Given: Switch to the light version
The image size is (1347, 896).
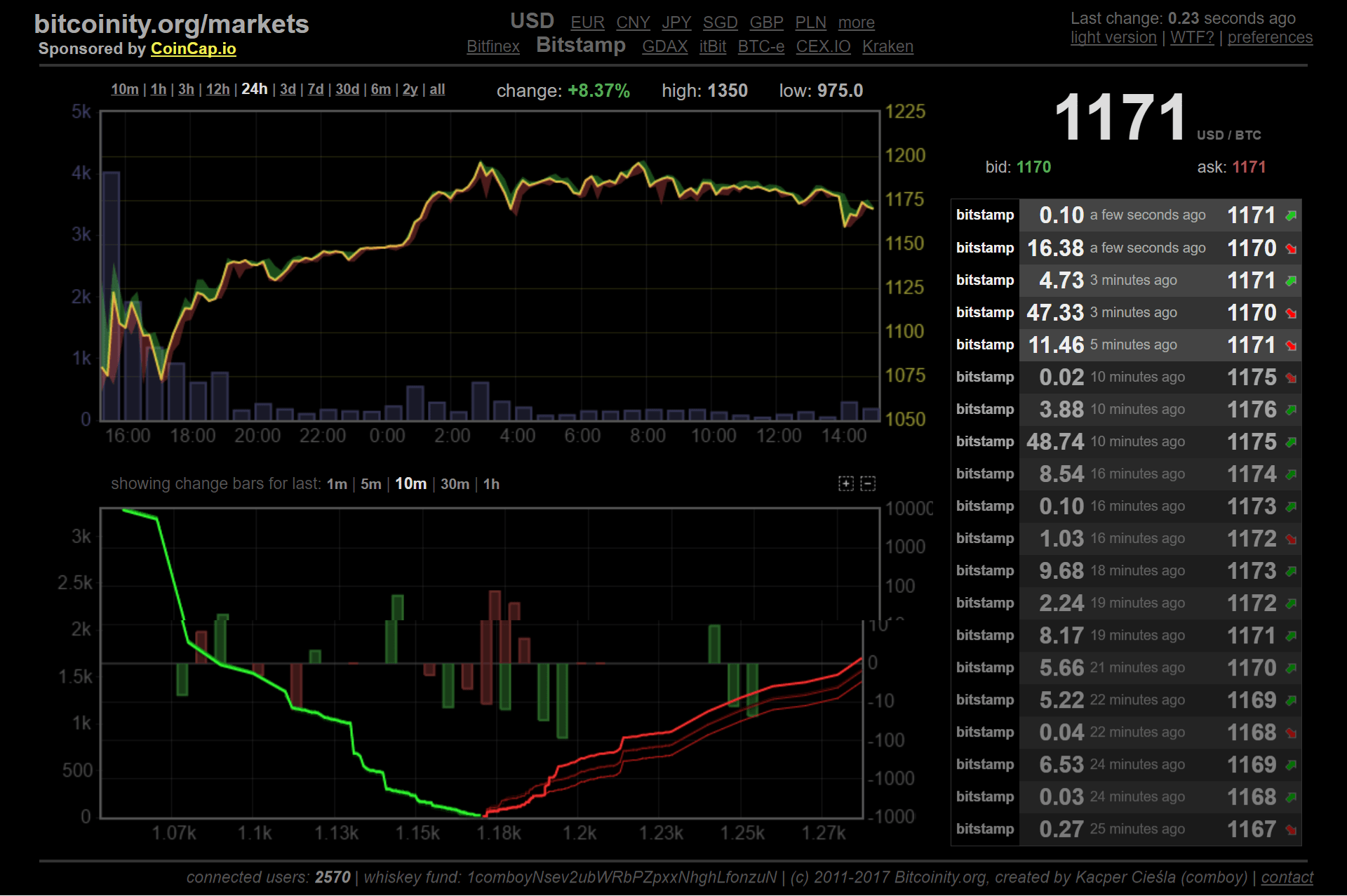Looking at the screenshot, I should (x=1113, y=37).
